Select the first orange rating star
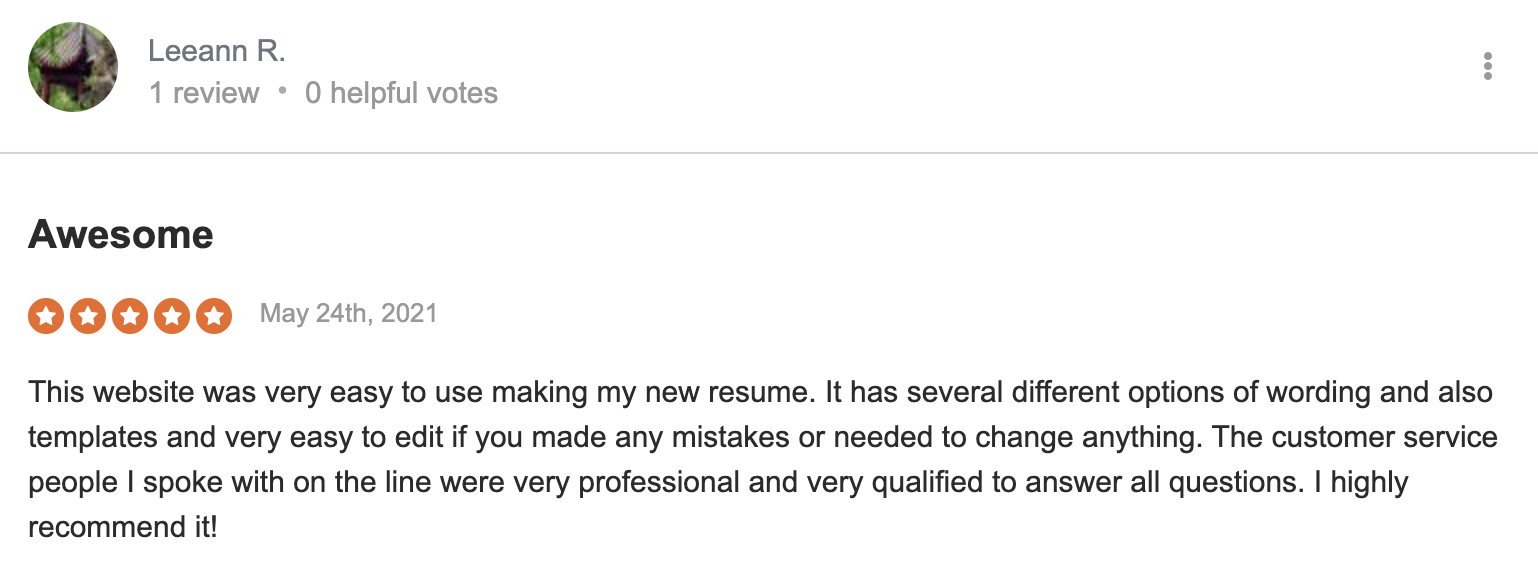Image resolution: width=1538 pixels, height=562 pixels. click(x=46, y=316)
